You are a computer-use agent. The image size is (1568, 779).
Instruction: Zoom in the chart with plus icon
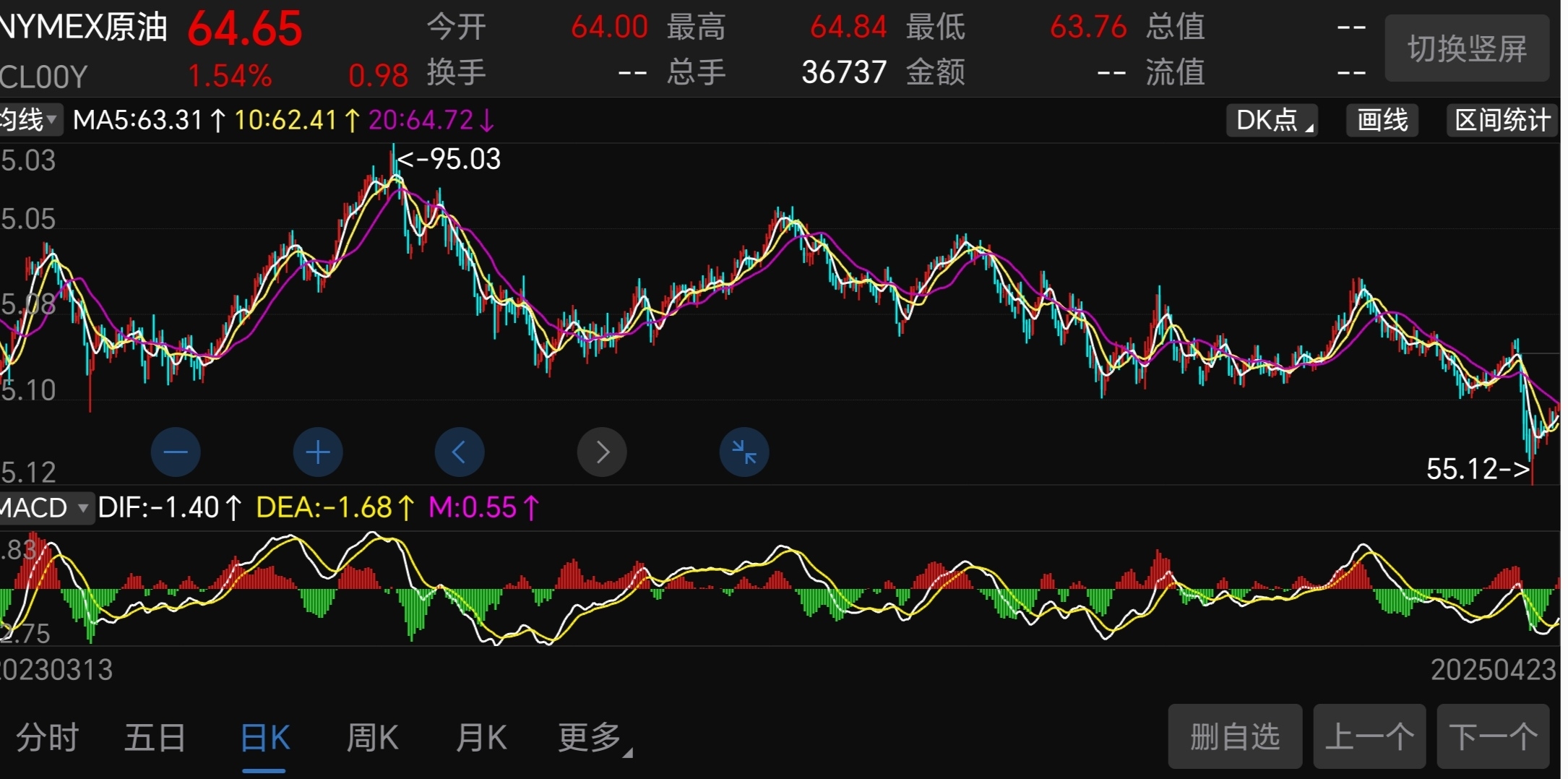click(x=318, y=452)
